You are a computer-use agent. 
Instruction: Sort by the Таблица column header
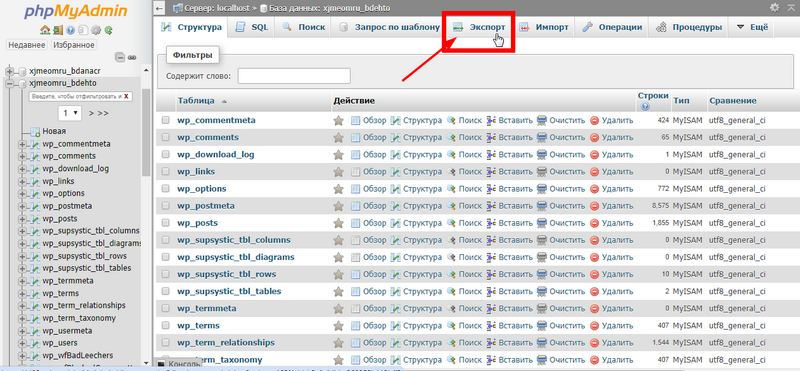(x=196, y=101)
